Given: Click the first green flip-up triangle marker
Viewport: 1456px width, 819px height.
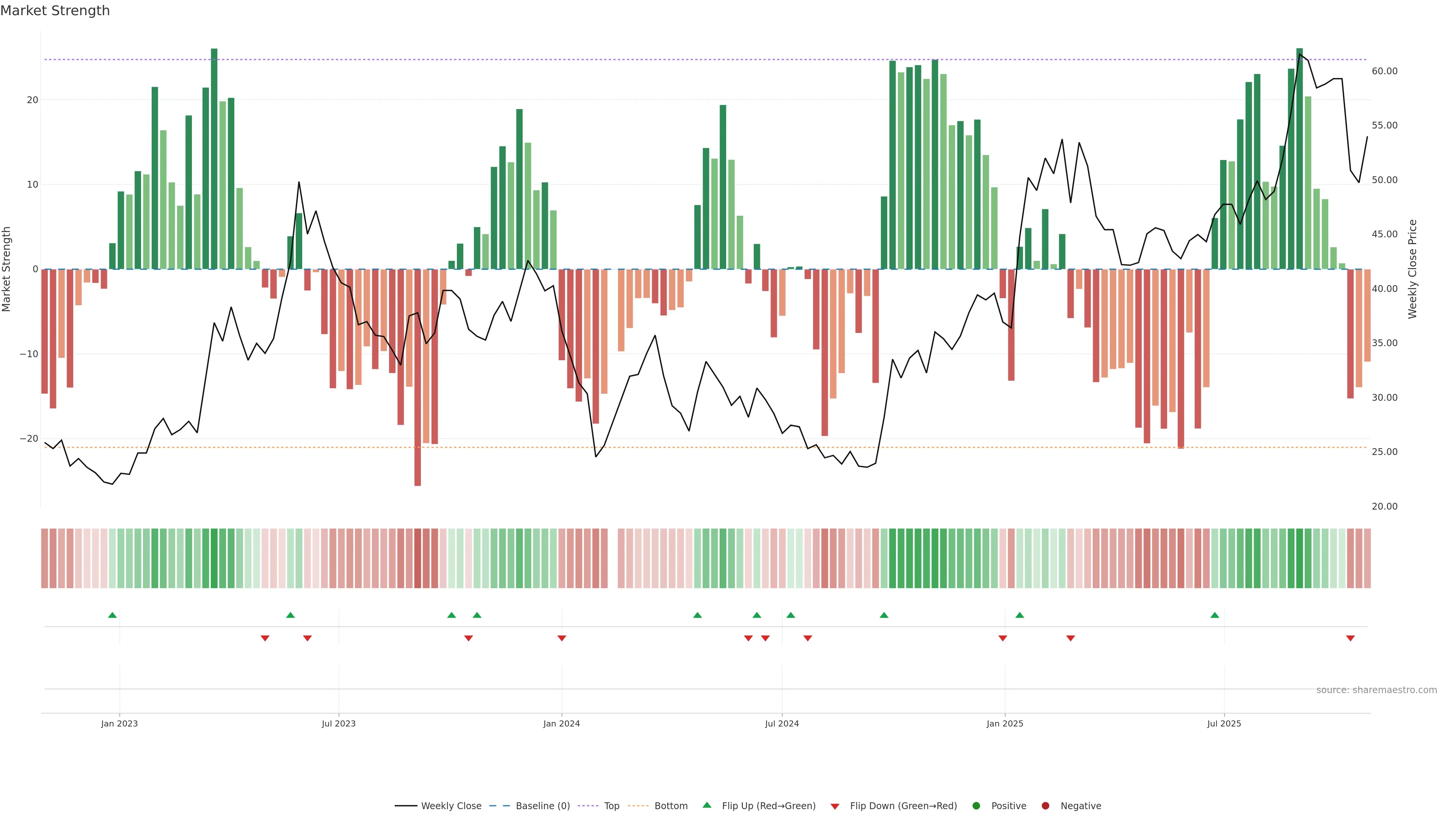Looking at the screenshot, I should coord(113,615).
